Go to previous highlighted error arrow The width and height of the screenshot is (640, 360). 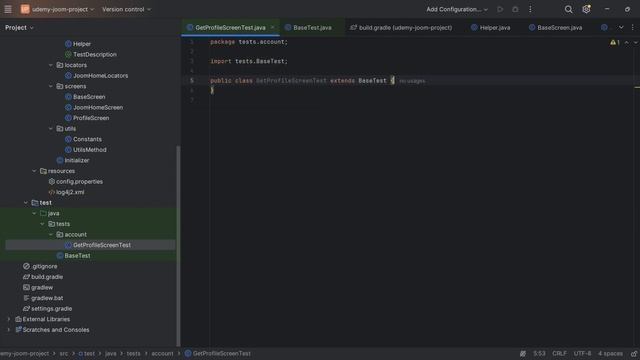[x=627, y=42]
